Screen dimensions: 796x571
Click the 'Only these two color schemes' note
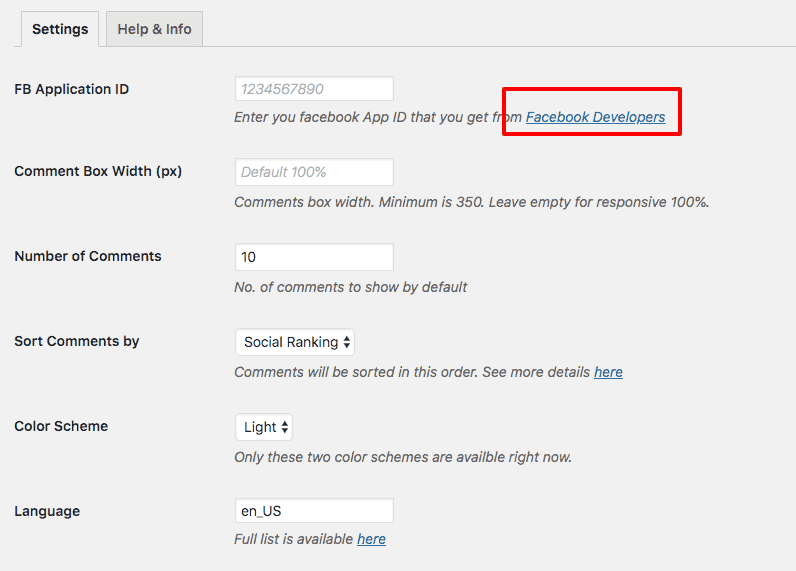[402, 457]
